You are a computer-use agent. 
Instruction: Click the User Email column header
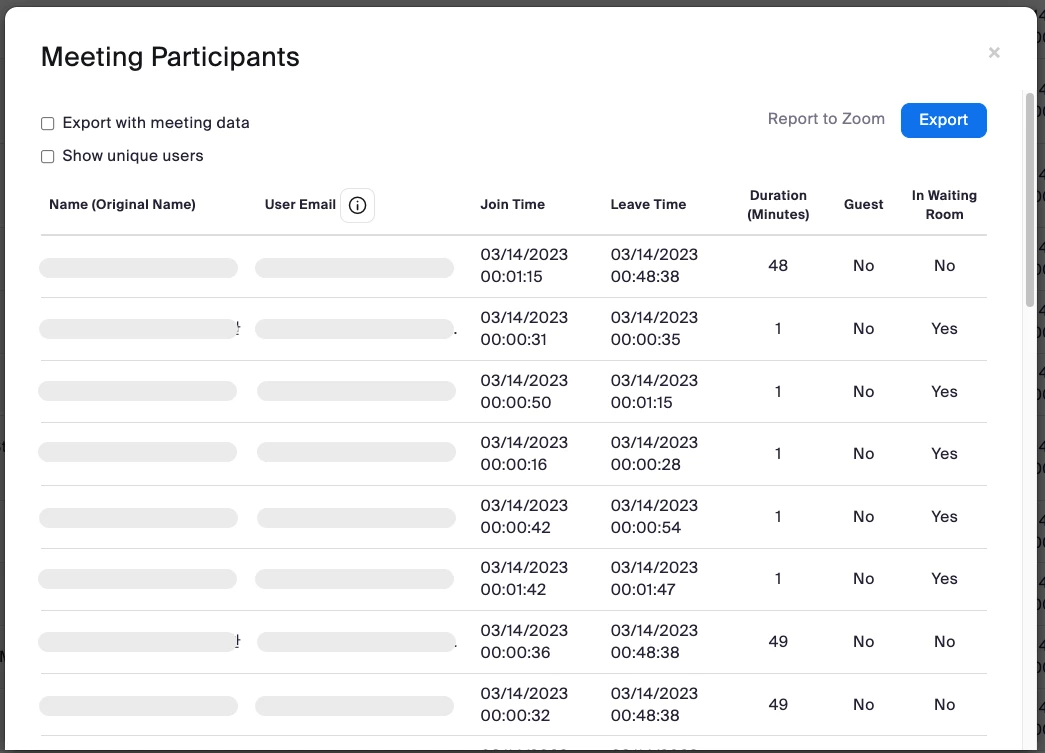300,205
